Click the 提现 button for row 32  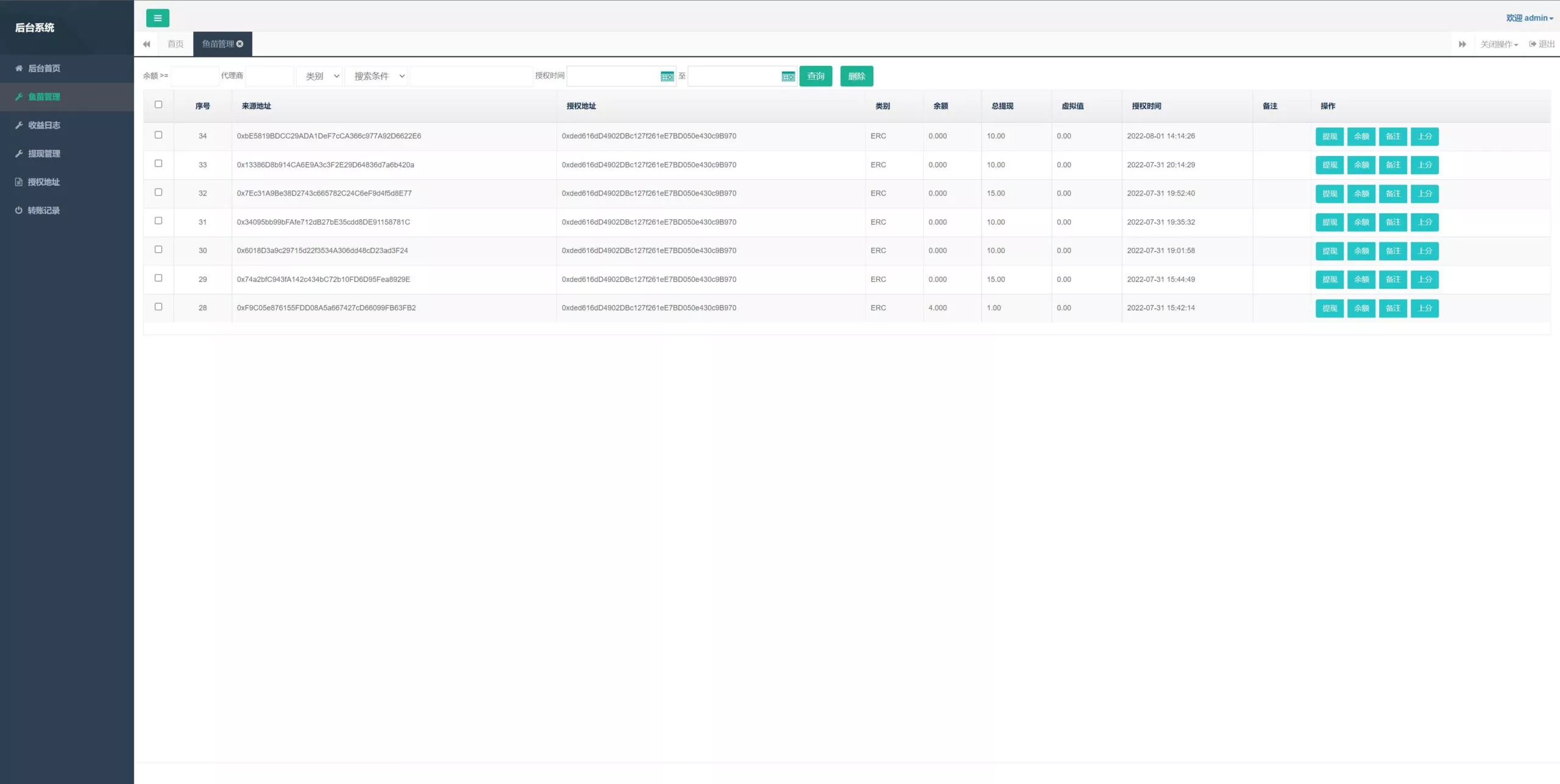pos(1329,194)
